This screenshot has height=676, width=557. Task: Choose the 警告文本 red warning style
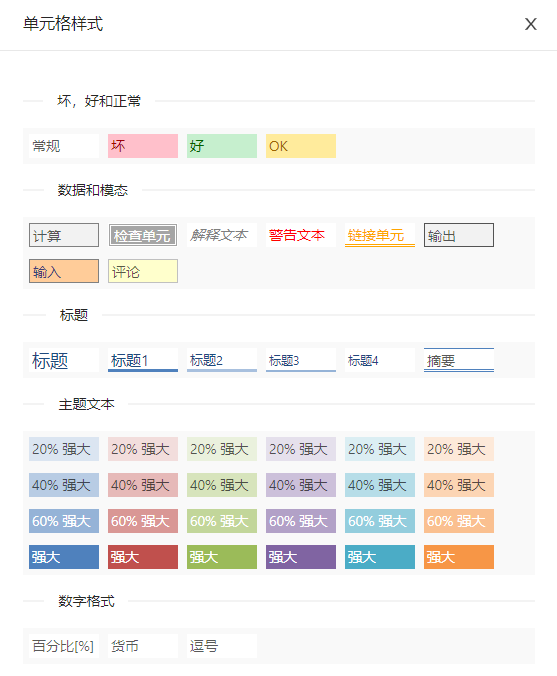point(300,235)
